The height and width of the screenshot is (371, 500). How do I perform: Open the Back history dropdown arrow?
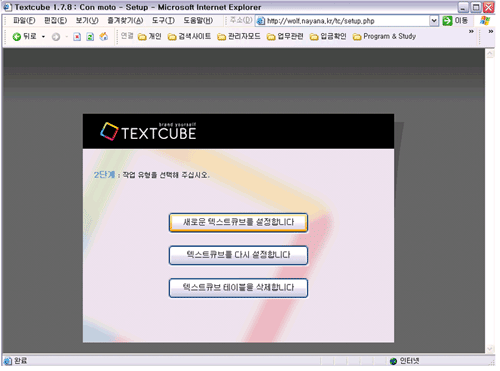pyautogui.click(x=43, y=37)
